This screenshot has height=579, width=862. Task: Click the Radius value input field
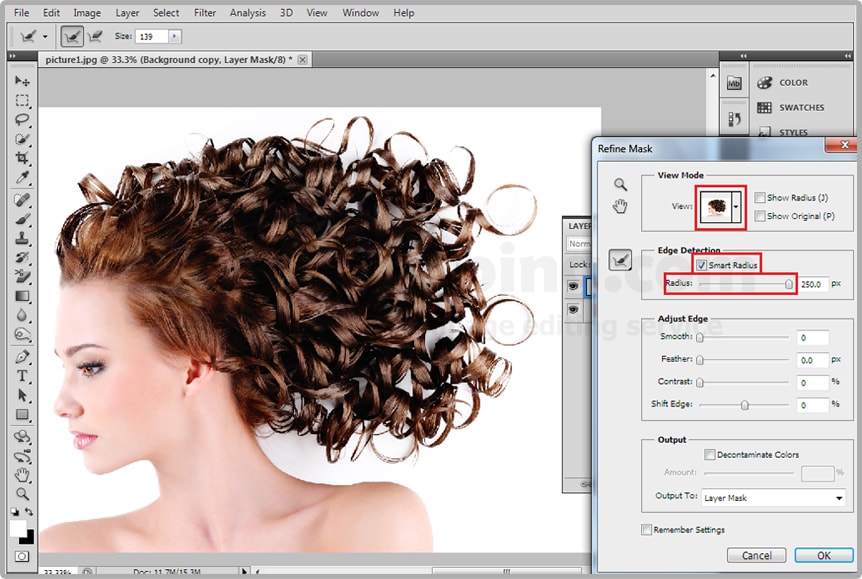[x=812, y=284]
